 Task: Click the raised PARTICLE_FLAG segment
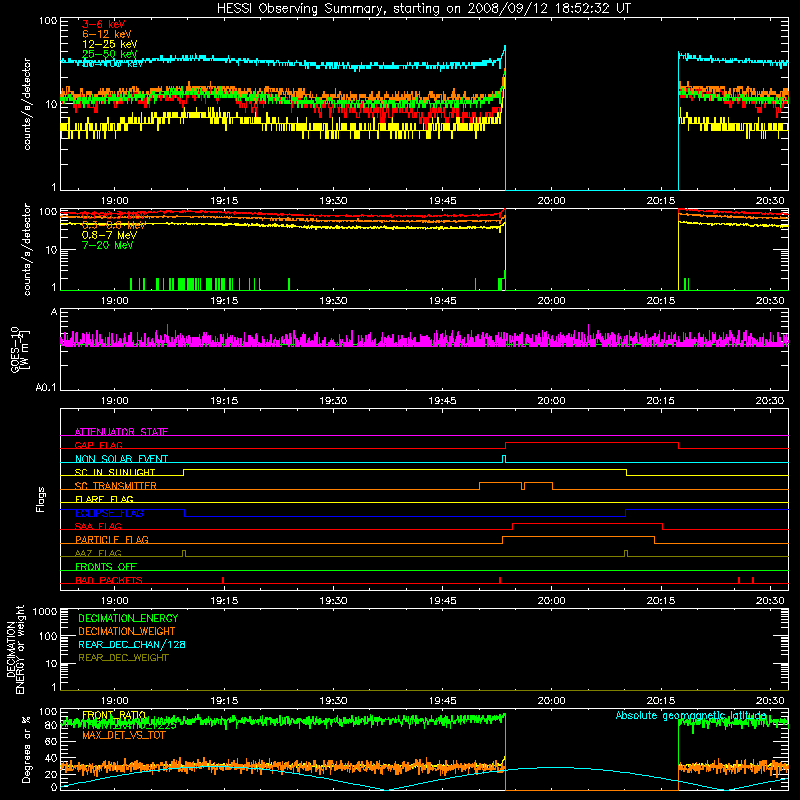(x=579, y=537)
